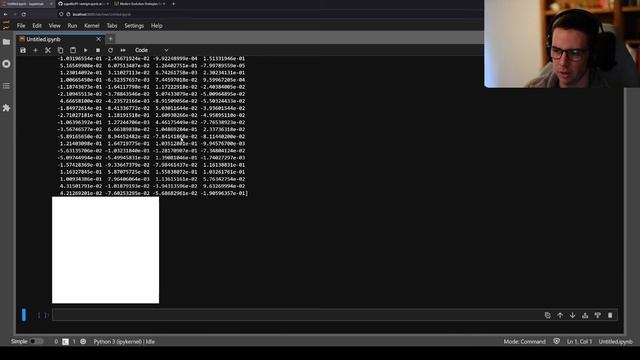Click the Ln 1, Col 1 status item
Viewport: 640px width, 360px height.
click(579, 342)
